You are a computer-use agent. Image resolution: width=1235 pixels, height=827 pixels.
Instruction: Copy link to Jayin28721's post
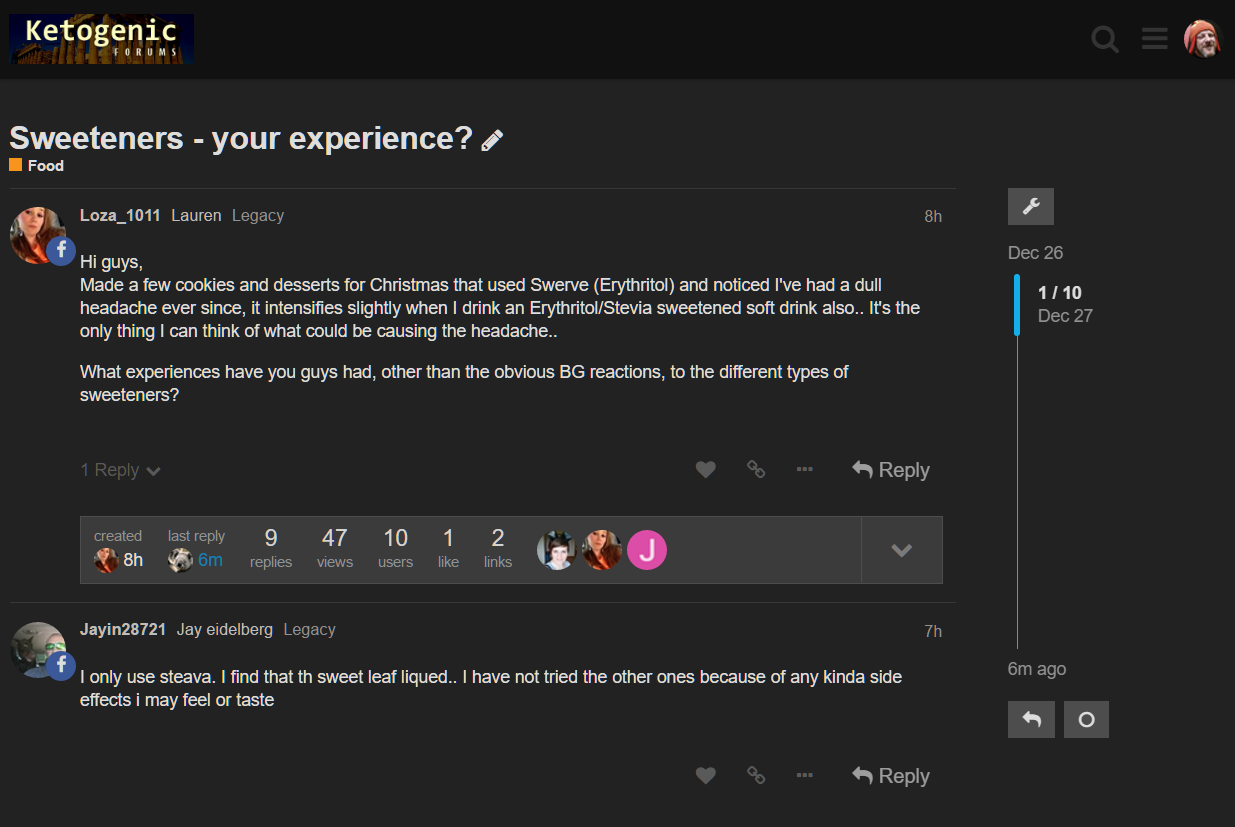tap(756, 775)
